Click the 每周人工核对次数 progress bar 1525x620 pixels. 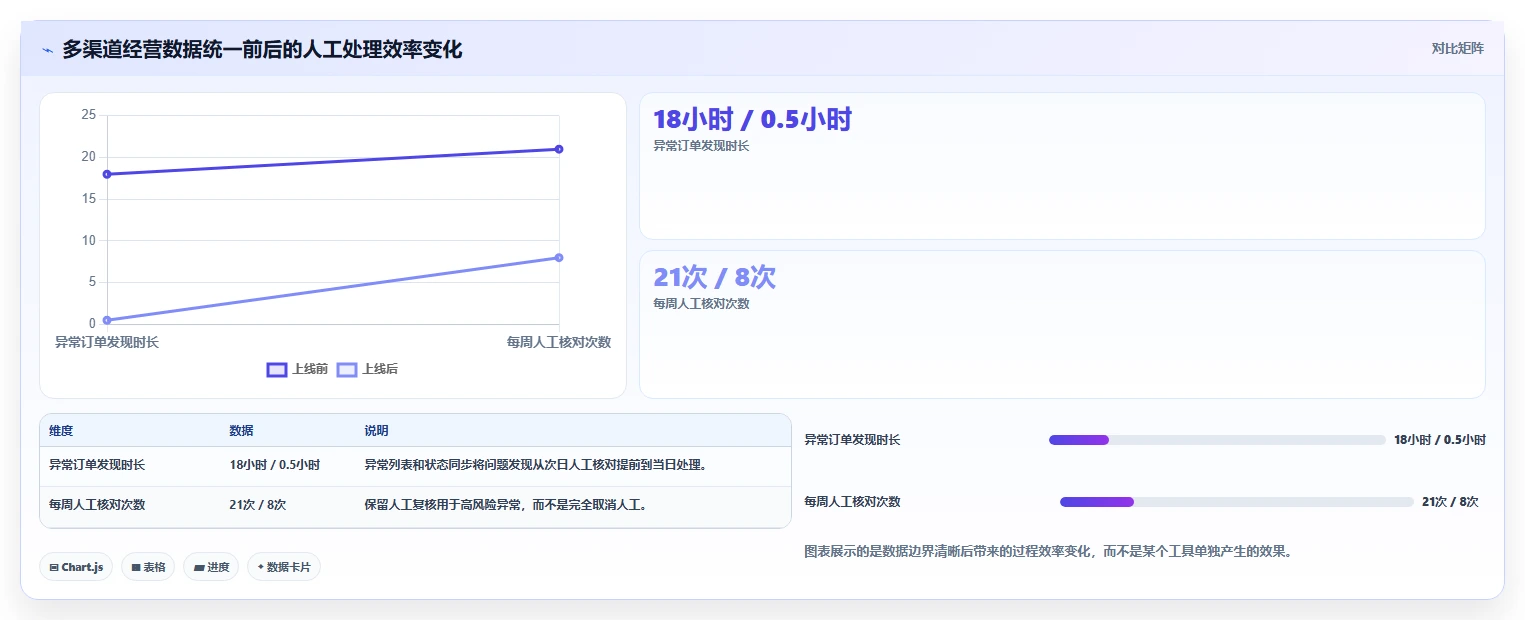pyautogui.click(x=1237, y=502)
